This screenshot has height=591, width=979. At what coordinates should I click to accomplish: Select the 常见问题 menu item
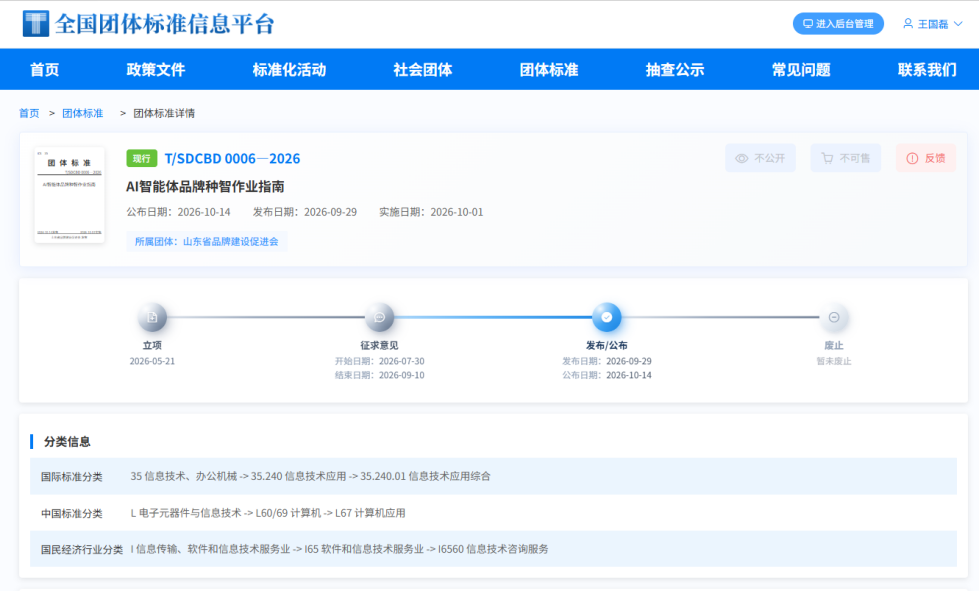pyautogui.click(x=801, y=69)
